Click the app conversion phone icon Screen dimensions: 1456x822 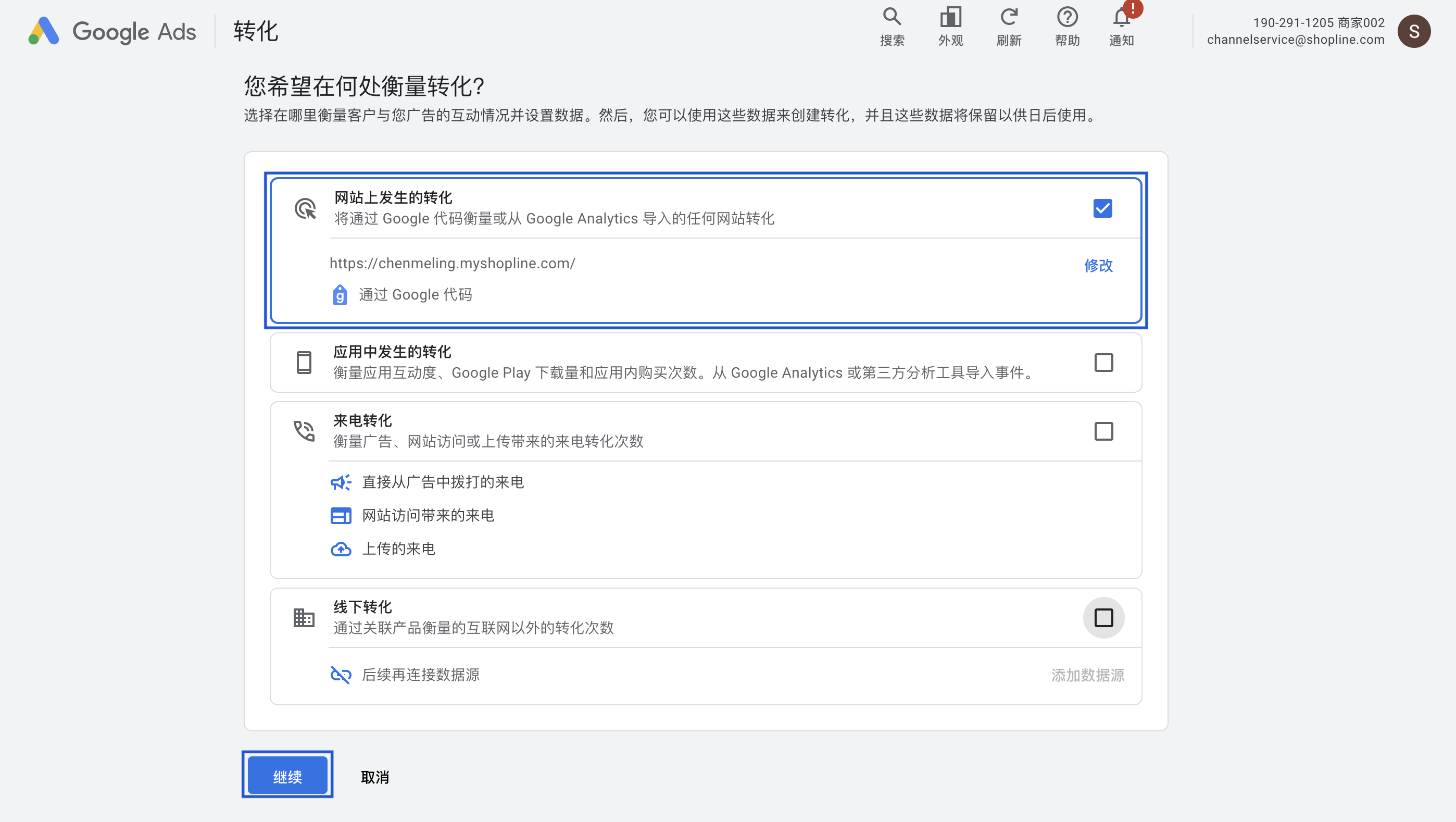click(304, 363)
